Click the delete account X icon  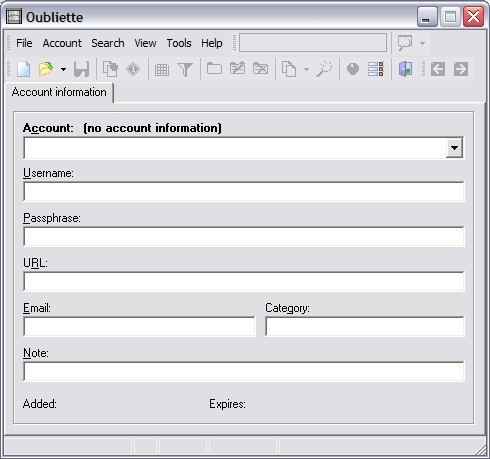(261, 69)
